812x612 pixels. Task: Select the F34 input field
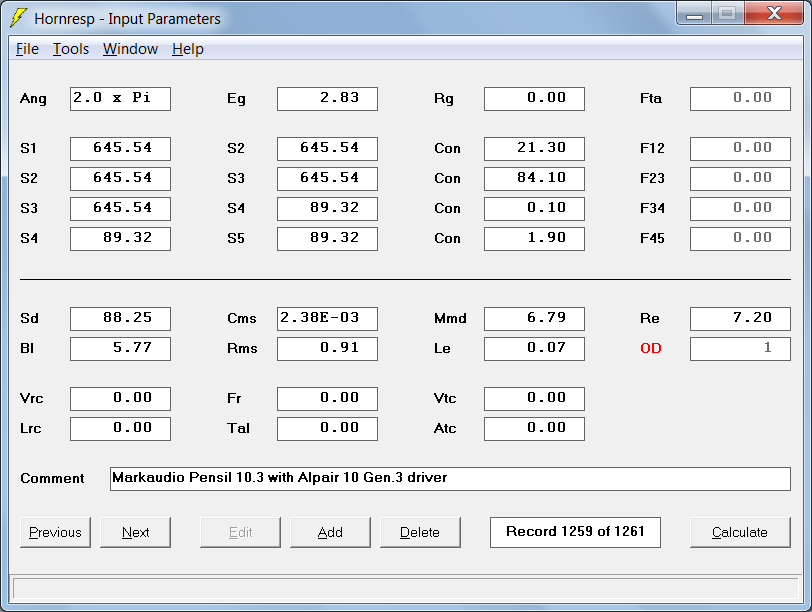click(x=741, y=209)
